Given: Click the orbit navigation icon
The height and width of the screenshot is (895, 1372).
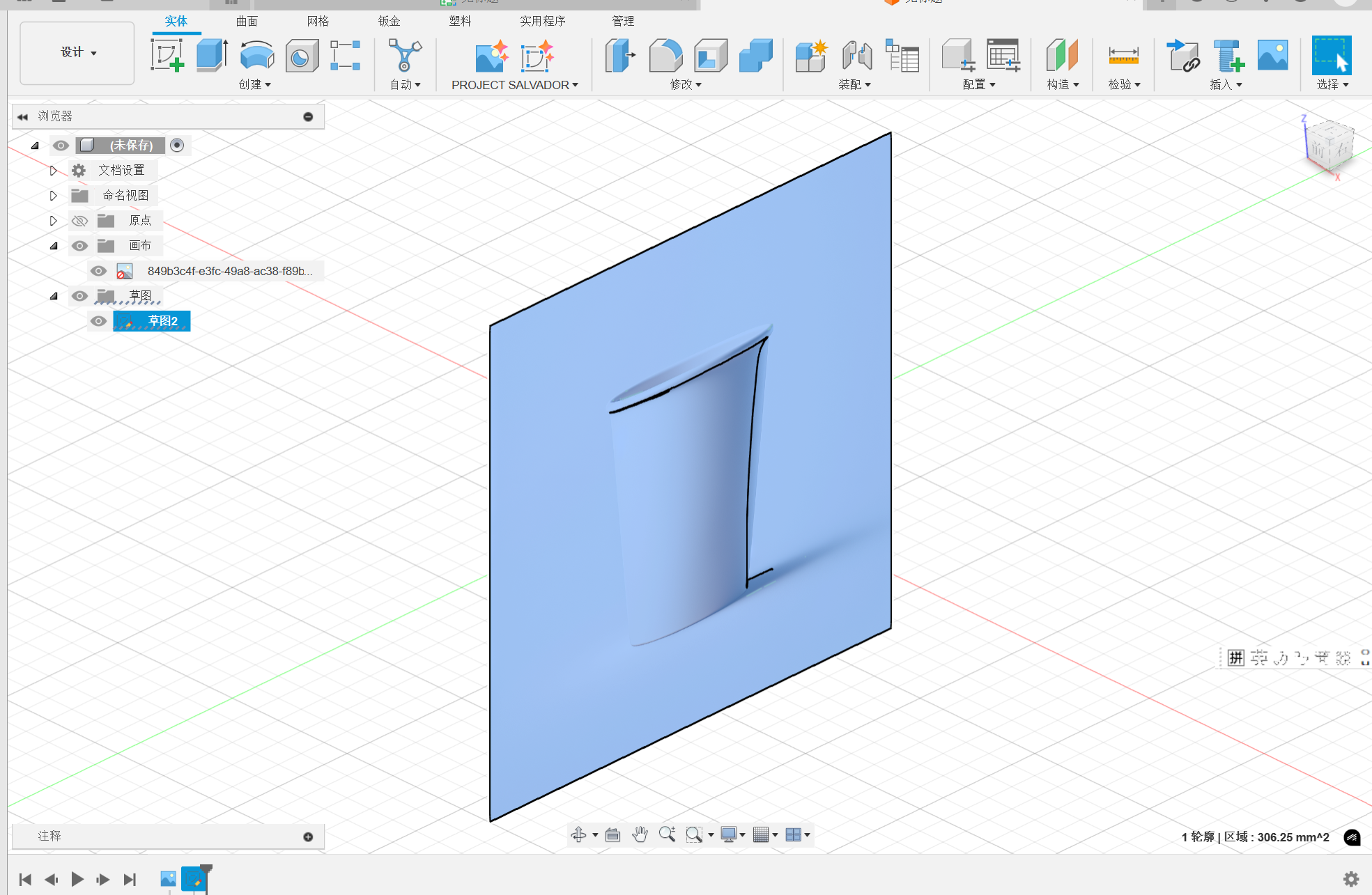Looking at the screenshot, I should tap(578, 834).
